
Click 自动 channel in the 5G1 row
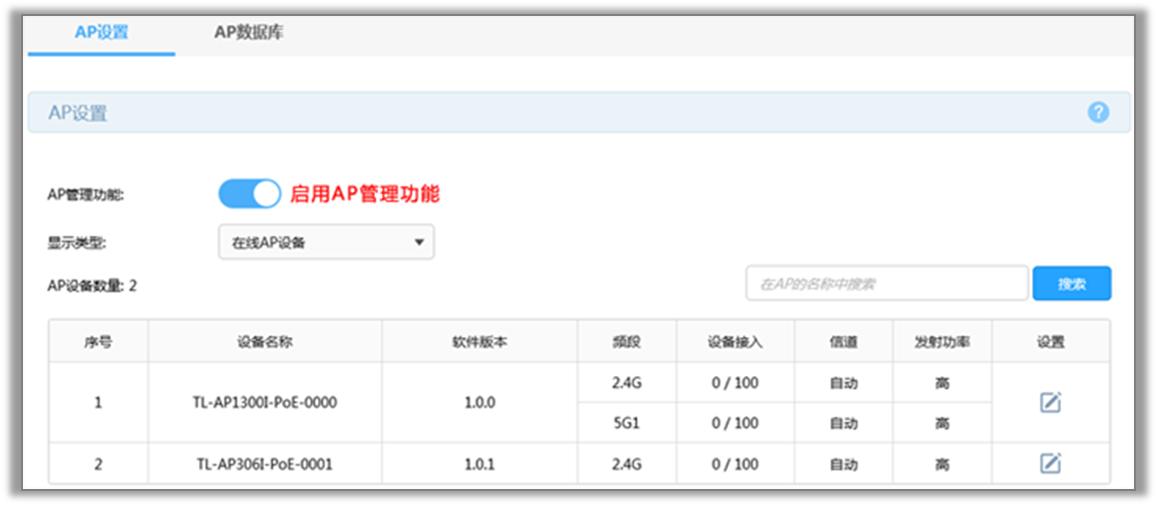pos(843,423)
